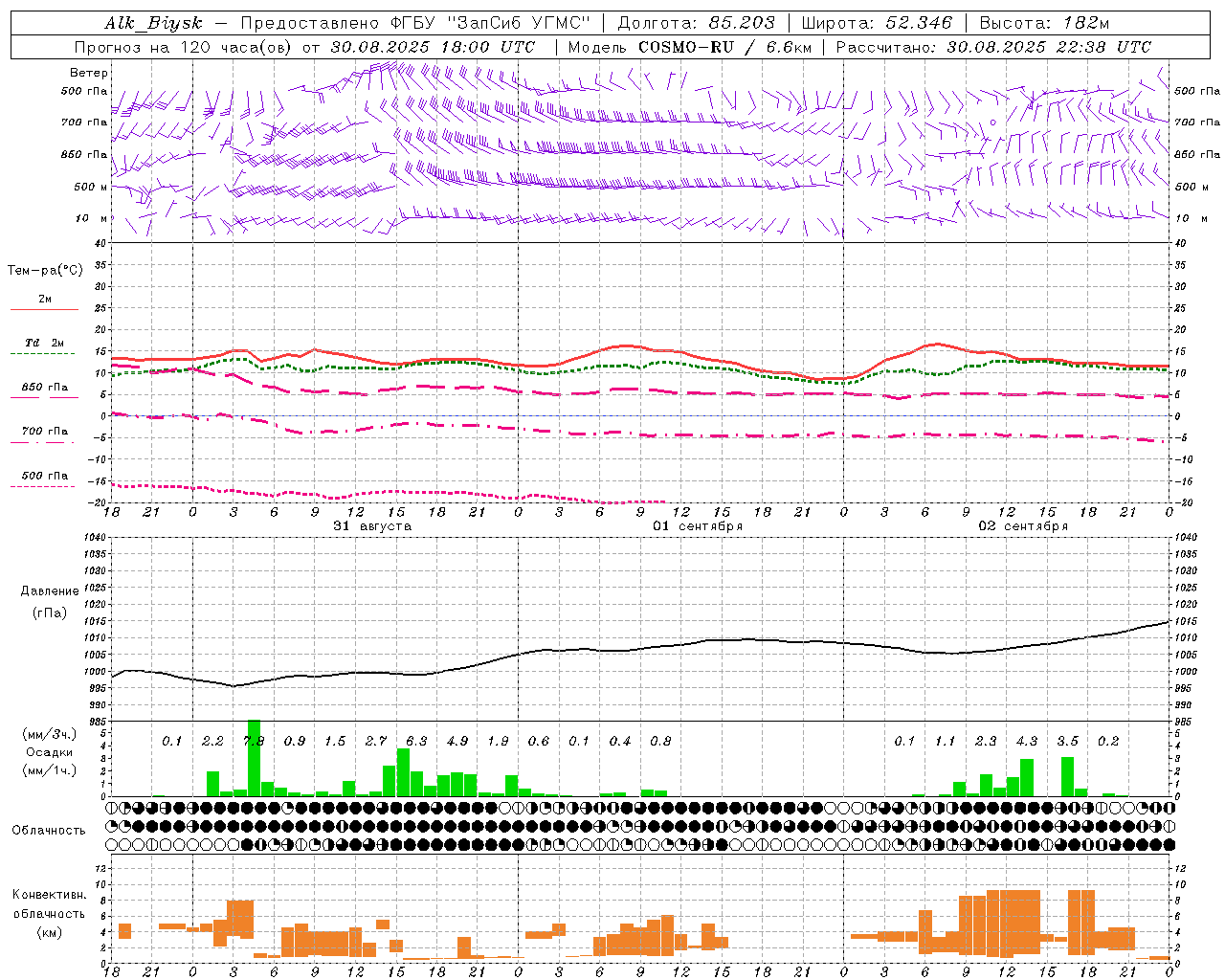
Task: Click the station name Alk_Biysk in header
Action: 153,23
